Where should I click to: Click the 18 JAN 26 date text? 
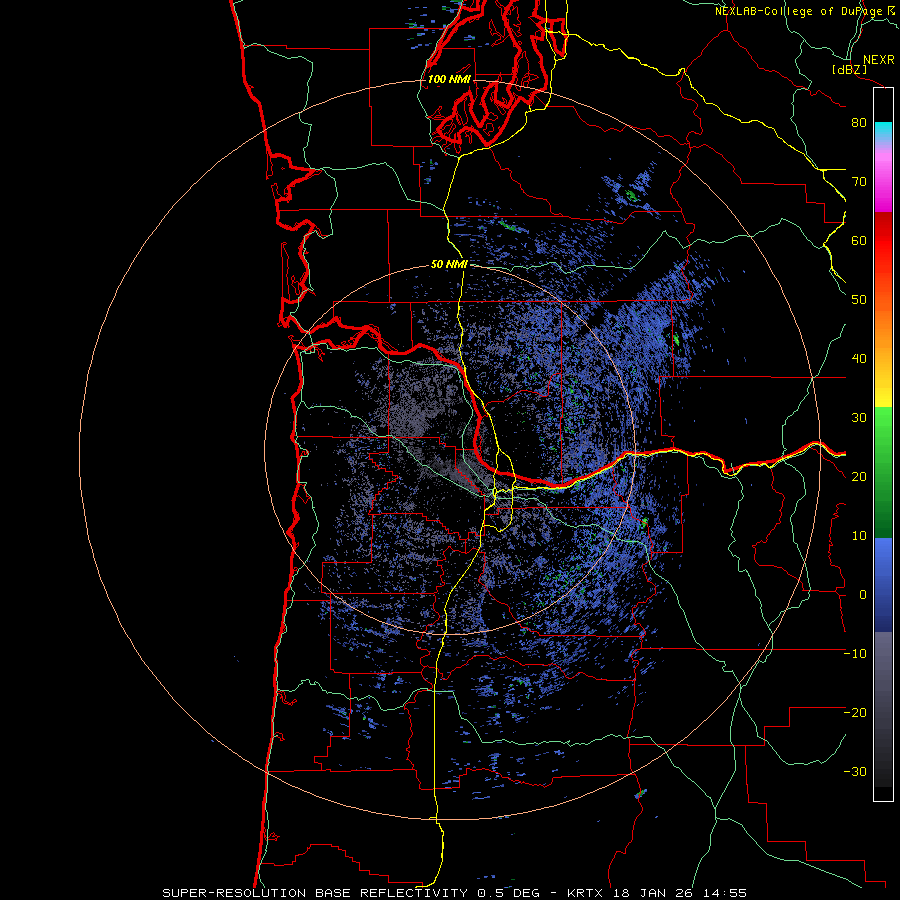point(654,893)
